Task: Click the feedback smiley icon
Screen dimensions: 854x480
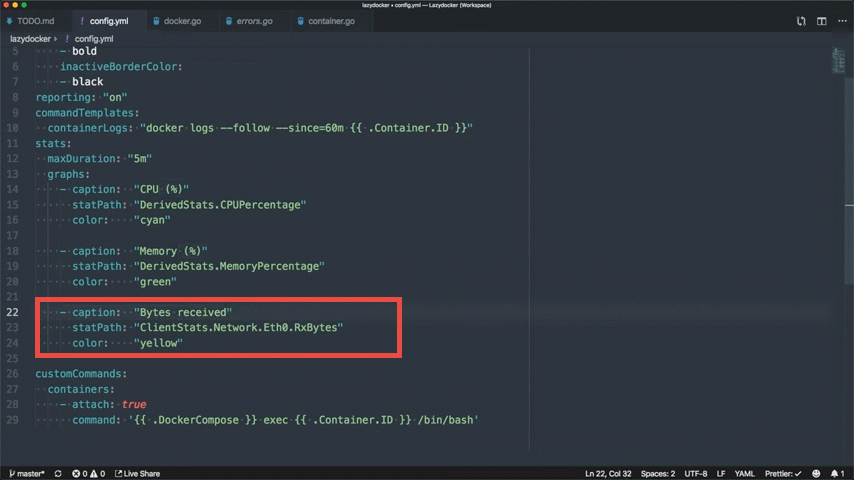Action: (816, 473)
